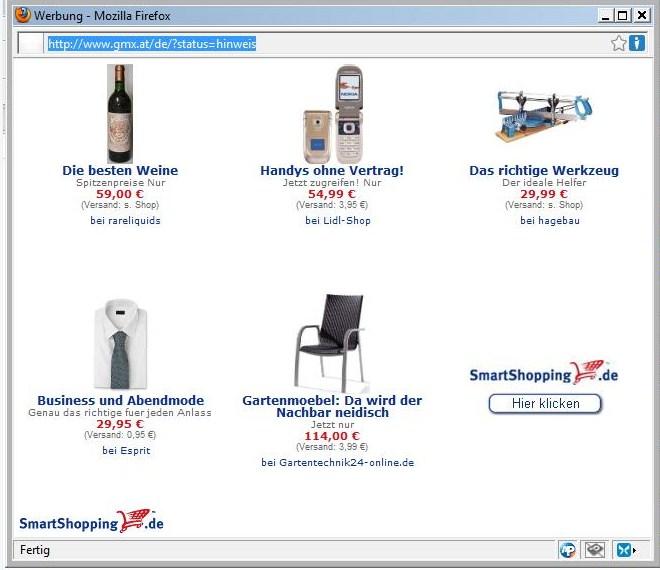Click the '(Versand: 0,95 €)' shipping text
The width and height of the screenshot is (660, 570).
click(x=120, y=435)
